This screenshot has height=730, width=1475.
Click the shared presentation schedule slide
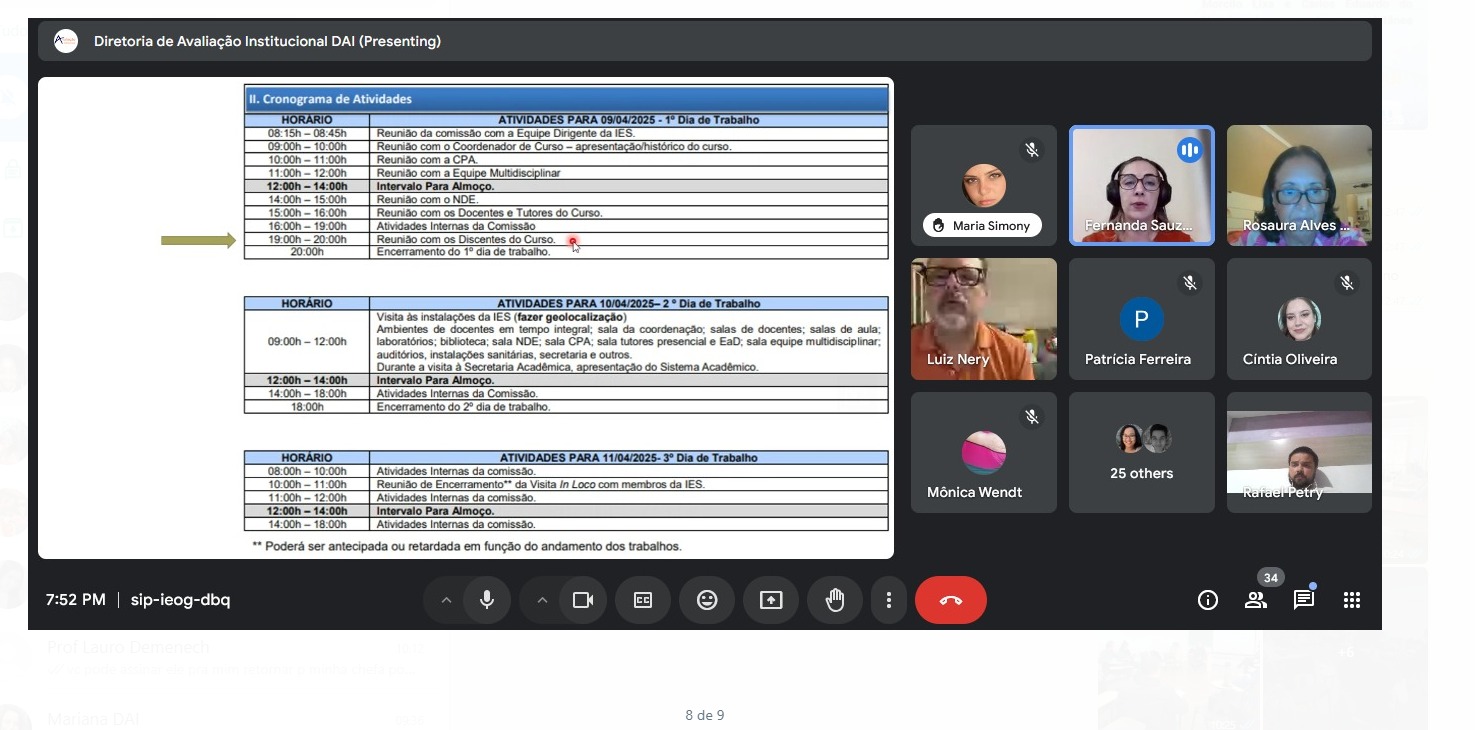(465, 318)
